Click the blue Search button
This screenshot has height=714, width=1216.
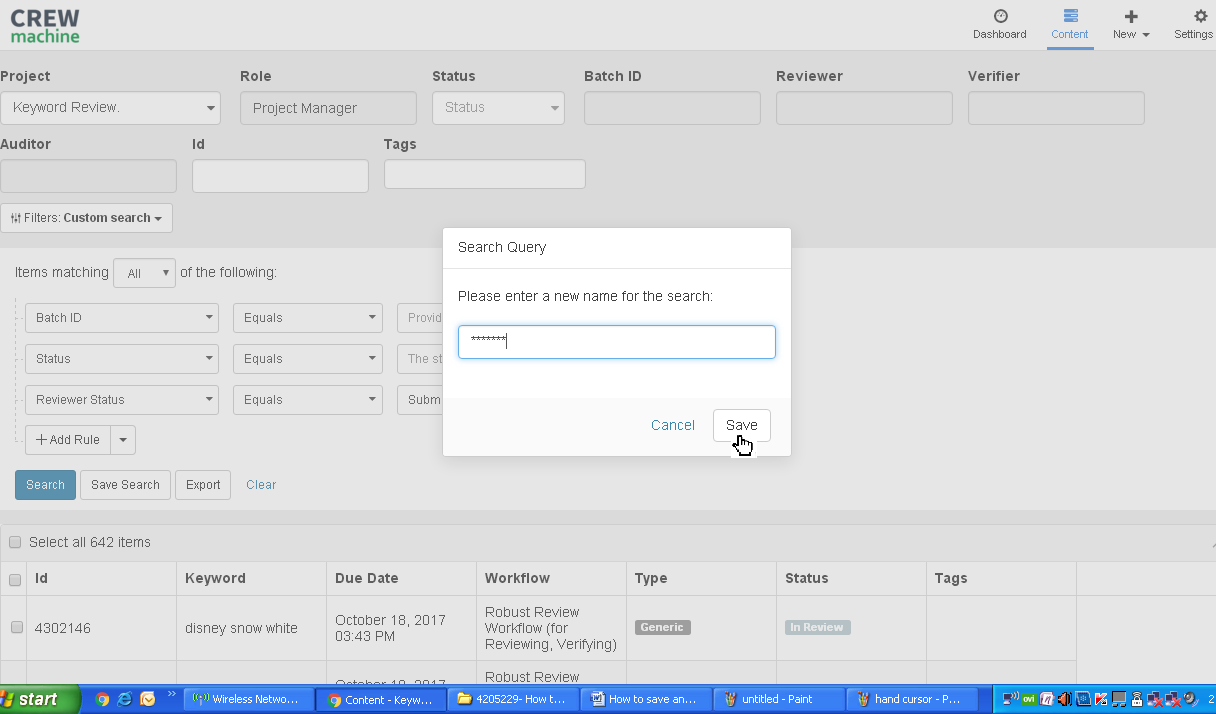[45, 485]
